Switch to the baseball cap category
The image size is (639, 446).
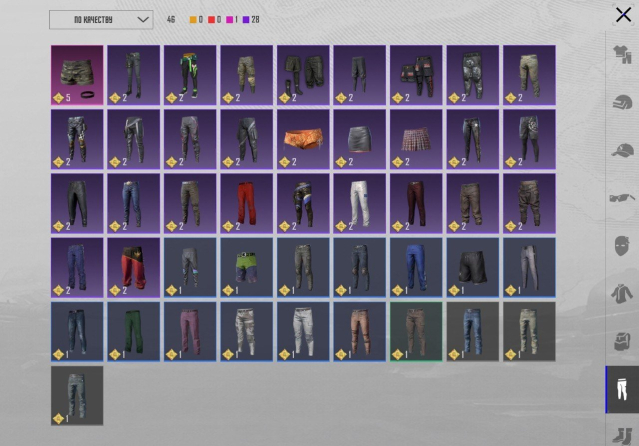click(622, 150)
